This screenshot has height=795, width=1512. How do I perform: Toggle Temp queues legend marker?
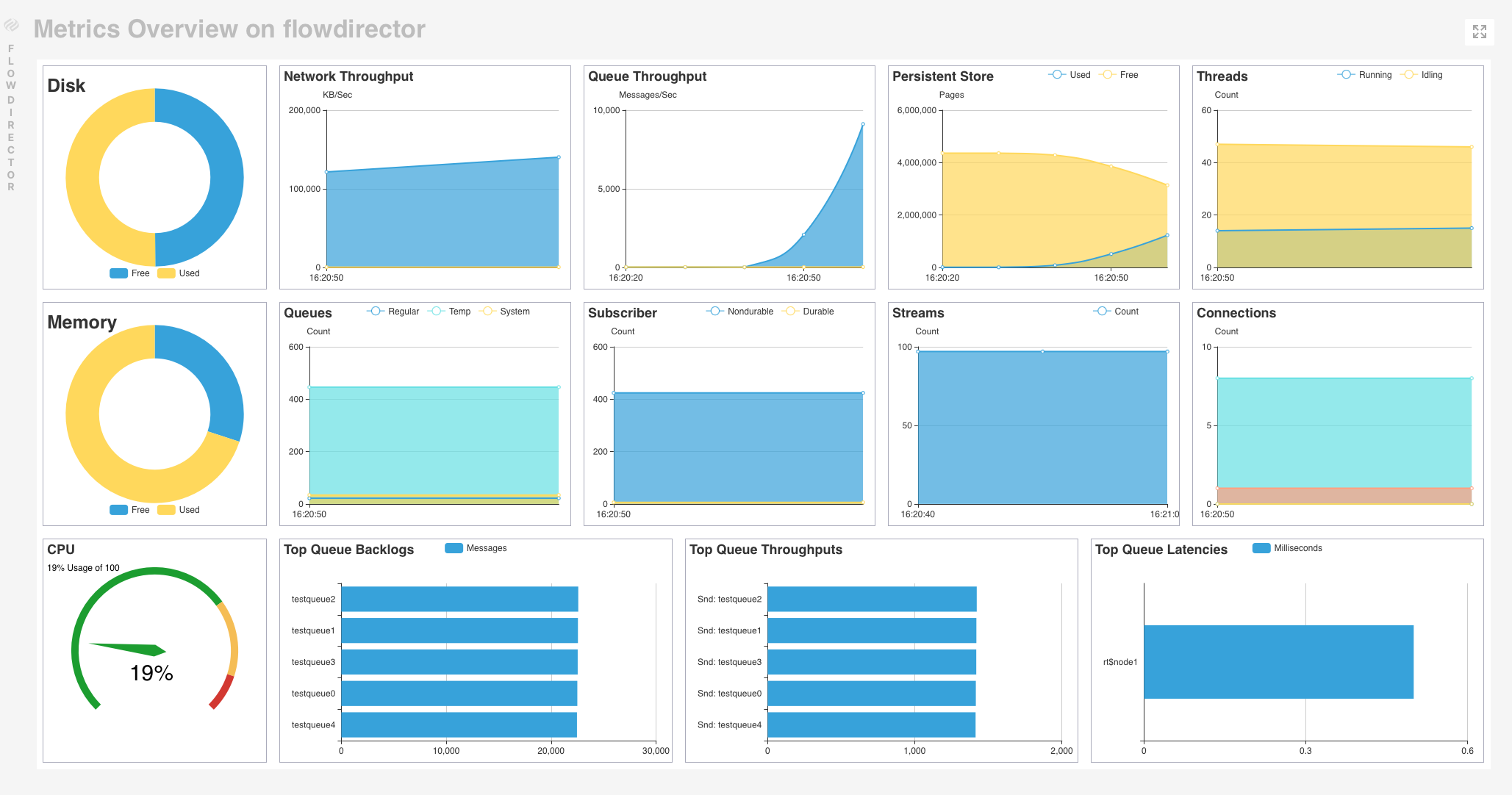(x=437, y=312)
